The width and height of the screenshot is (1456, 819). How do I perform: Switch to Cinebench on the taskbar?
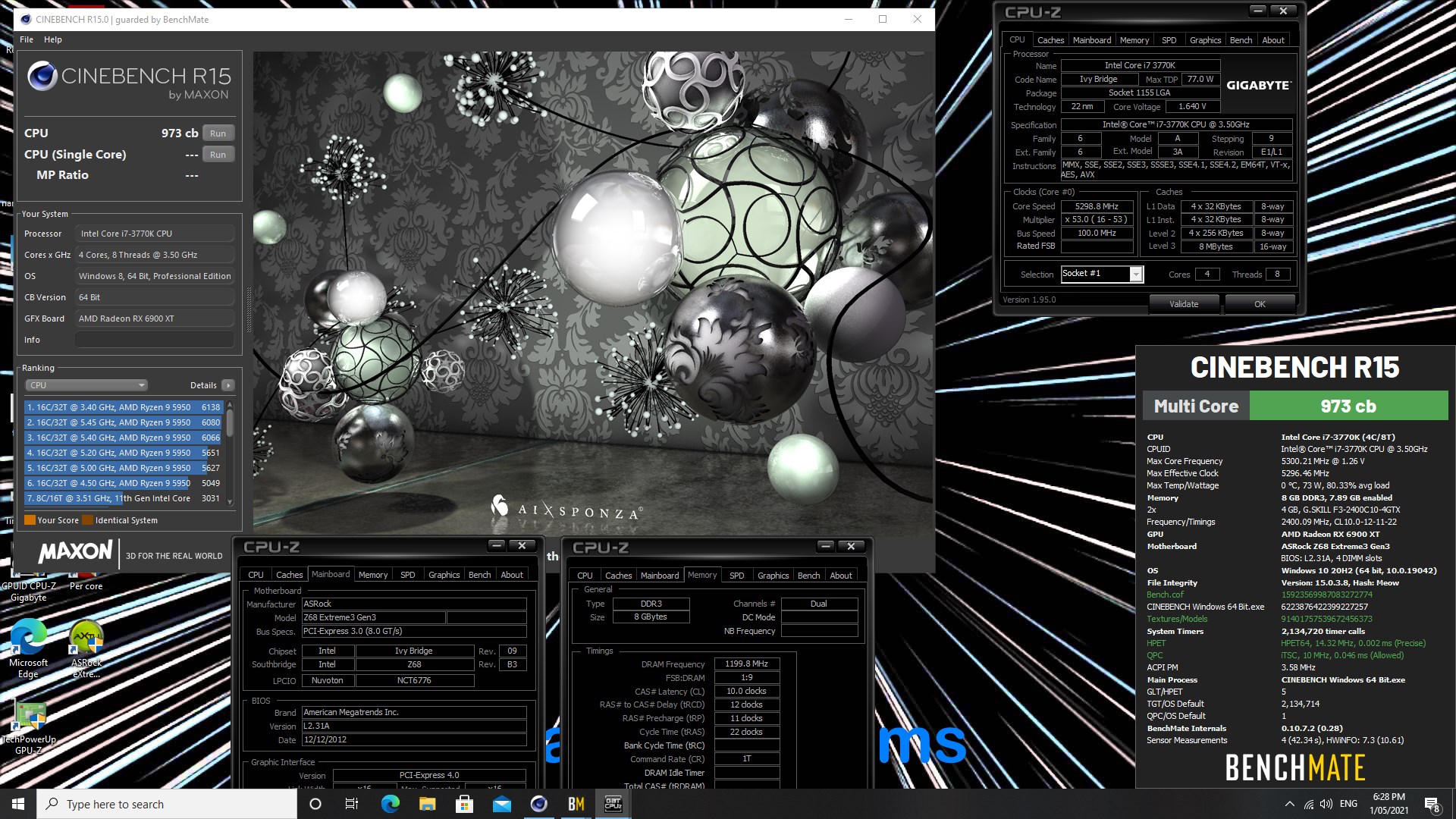[538, 804]
